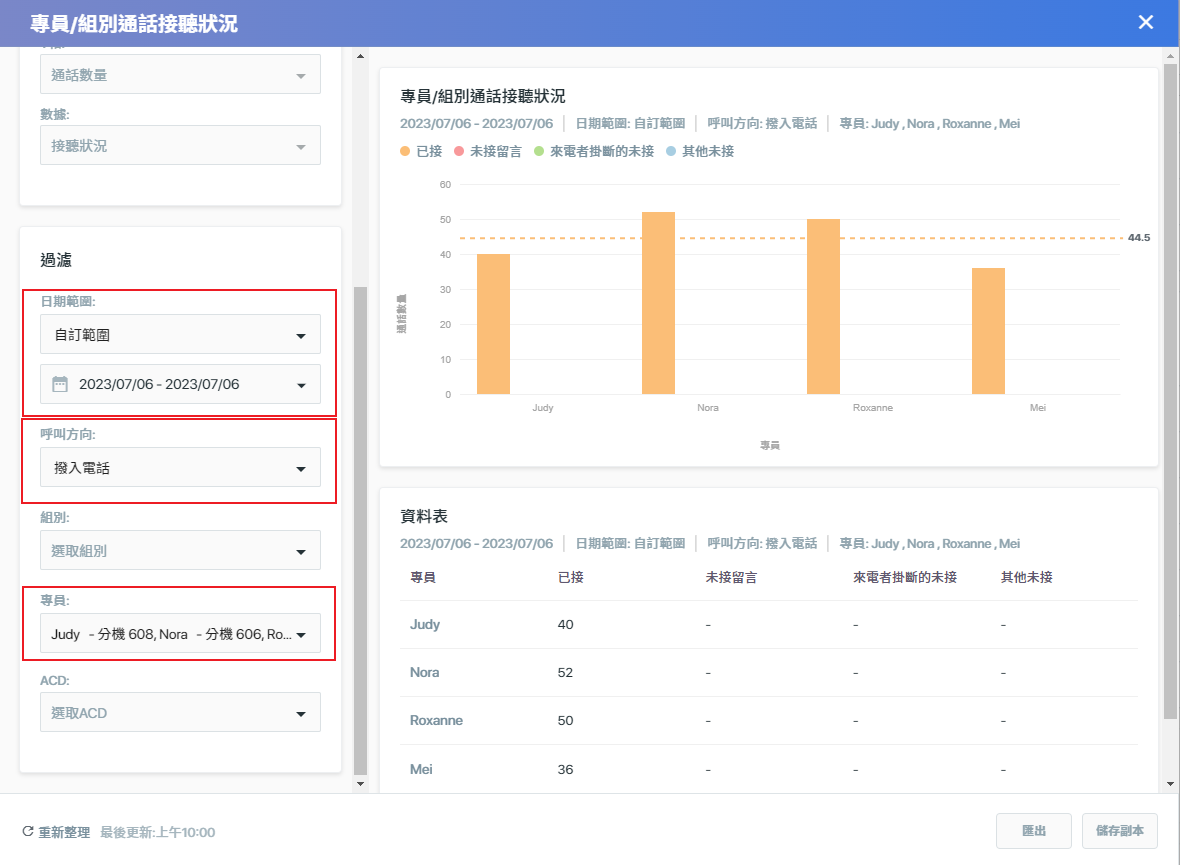Click the 最後更新:上午10:00 status text
The height and width of the screenshot is (865, 1180).
(x=157, y=832)
